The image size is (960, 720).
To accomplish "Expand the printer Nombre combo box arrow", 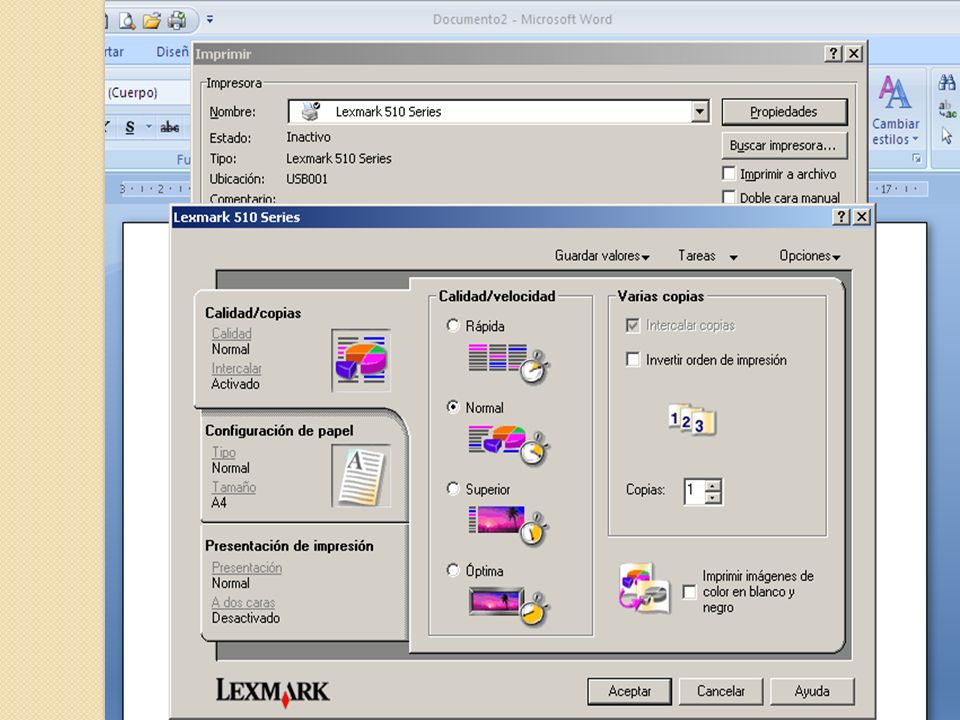I will (700, 111).
